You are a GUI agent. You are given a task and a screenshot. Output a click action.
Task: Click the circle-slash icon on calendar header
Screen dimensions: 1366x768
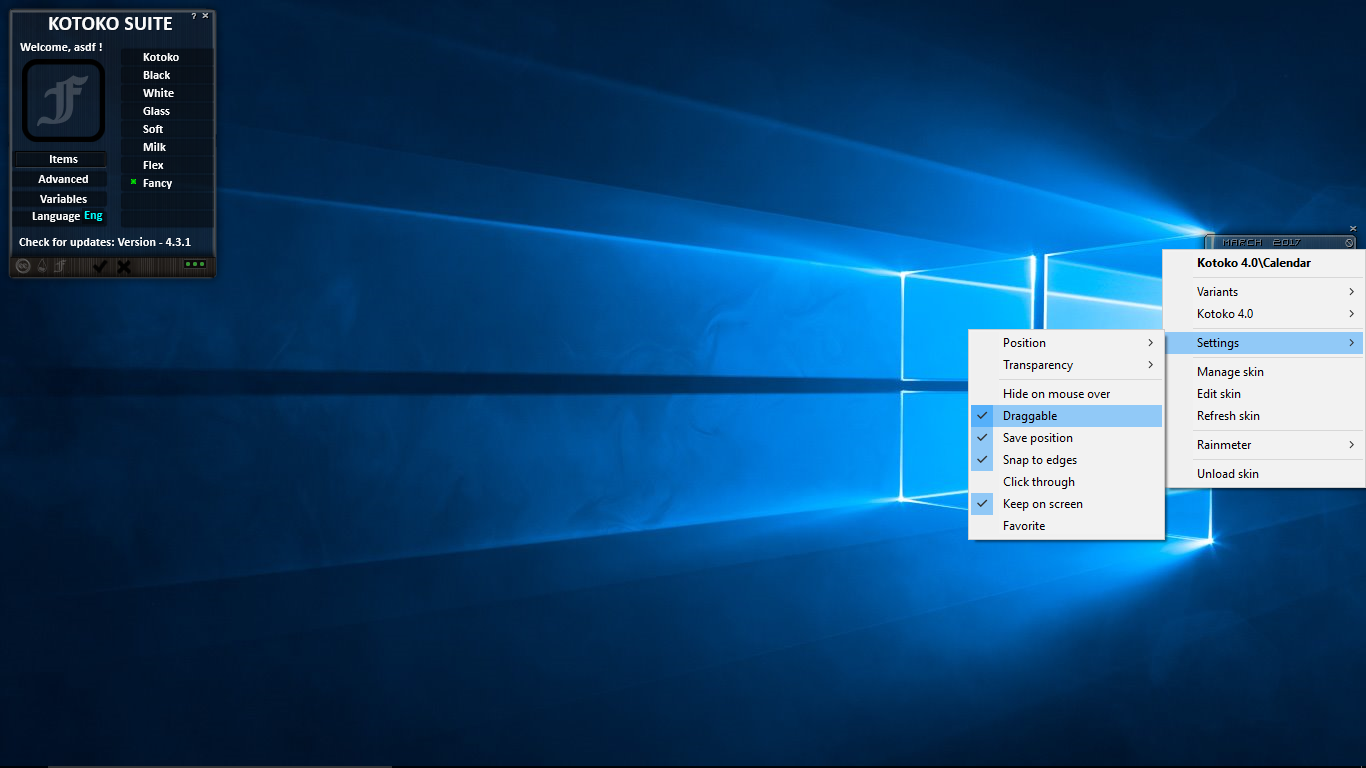pyautogui.click(x=1349, y=243)
